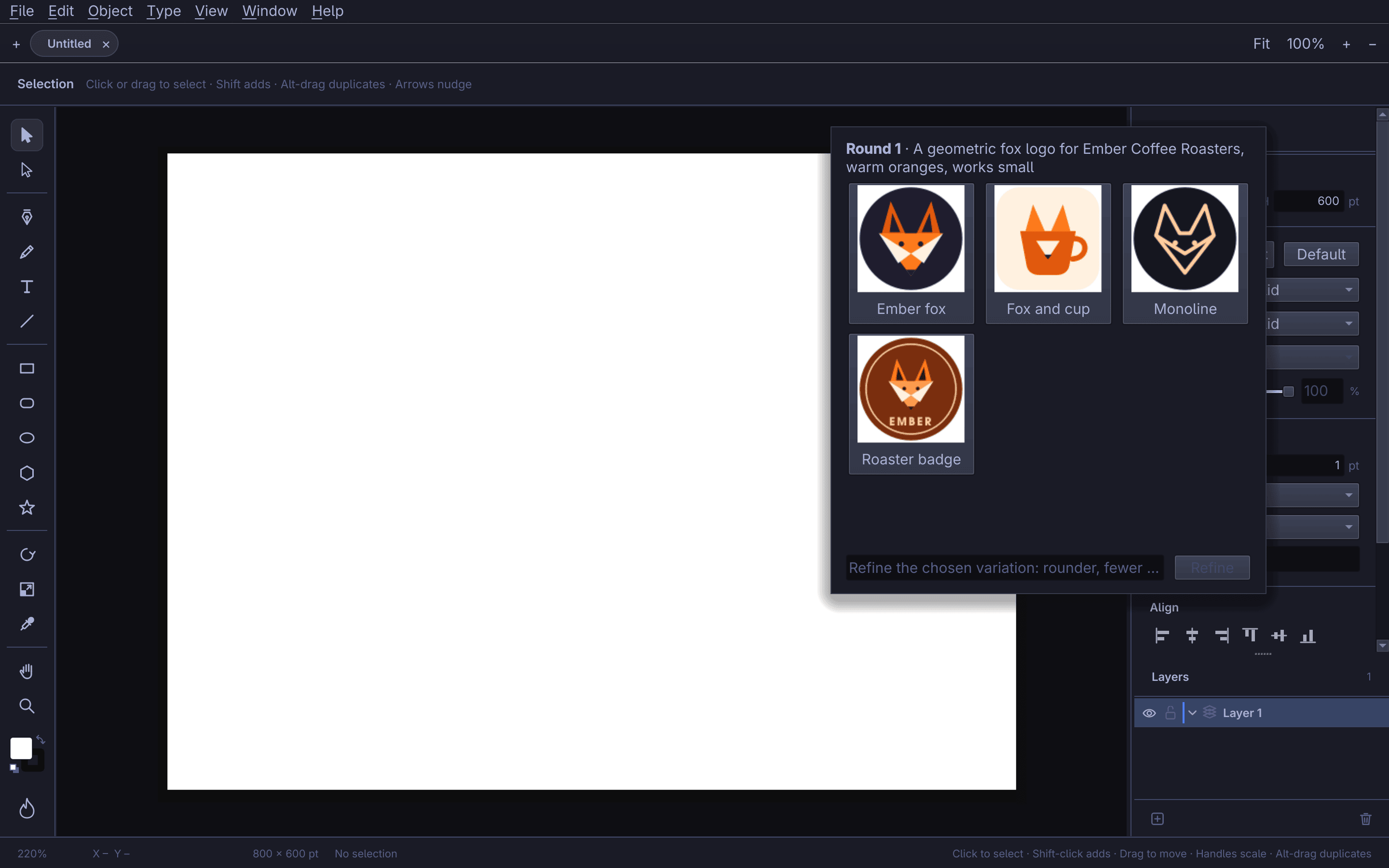Select the Zoom magnifier tool
This screenshot has width=1389, height=868.
tap(27, 706)
